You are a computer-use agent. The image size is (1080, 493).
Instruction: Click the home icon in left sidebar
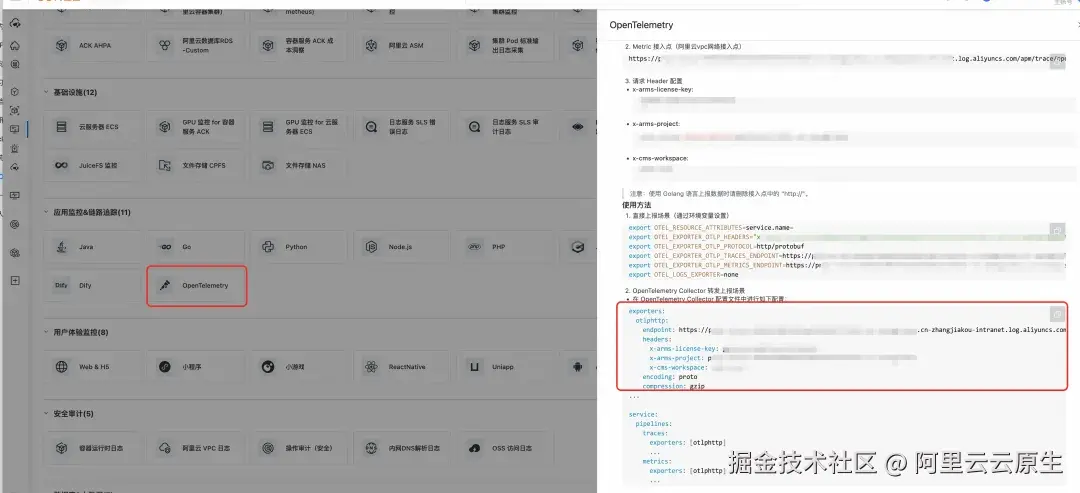pyautogui.click(x=15, y=46)
